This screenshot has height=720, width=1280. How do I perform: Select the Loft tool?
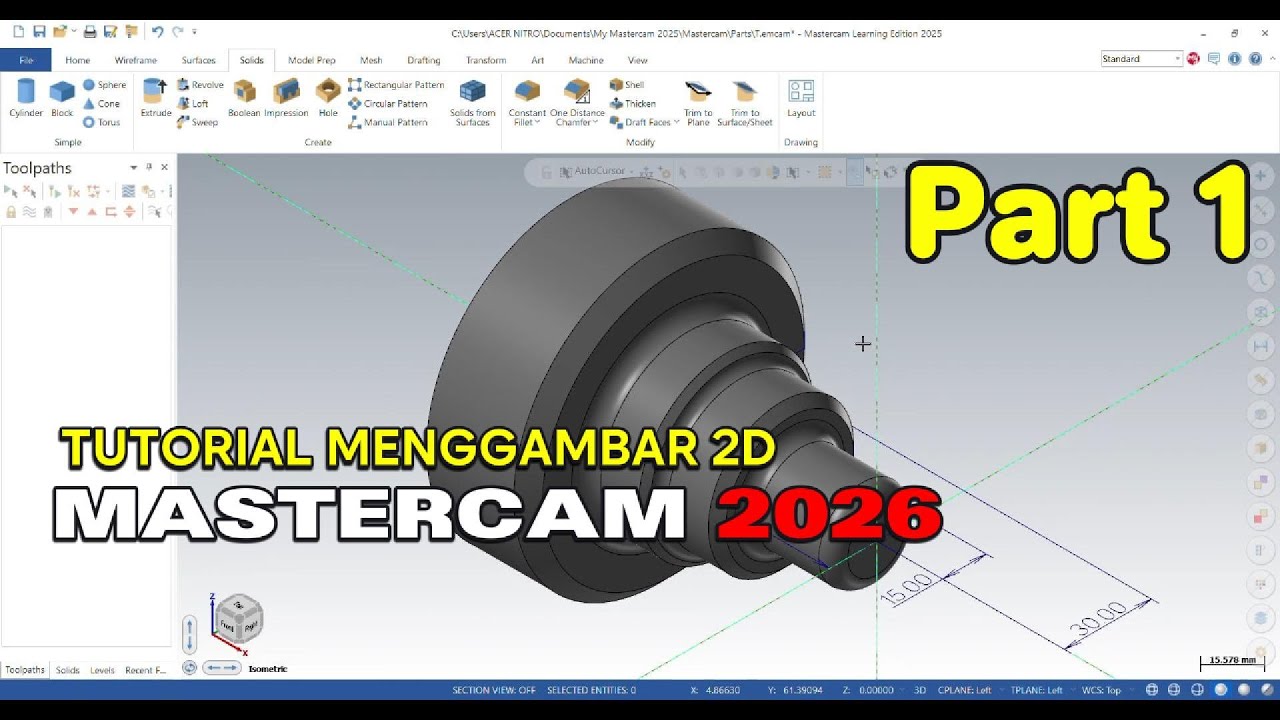[x=193, y=104]
